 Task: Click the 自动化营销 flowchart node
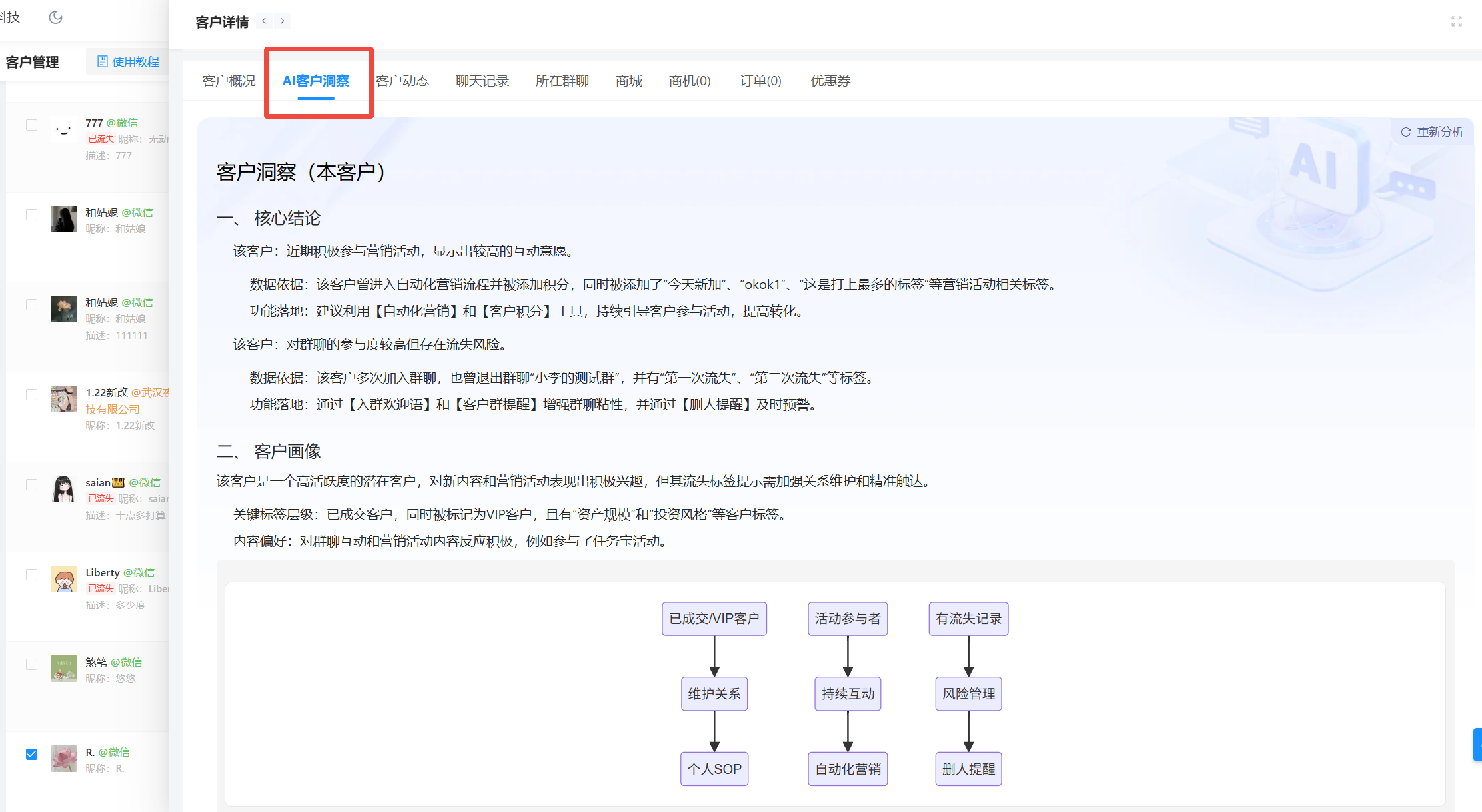(847, 769)
